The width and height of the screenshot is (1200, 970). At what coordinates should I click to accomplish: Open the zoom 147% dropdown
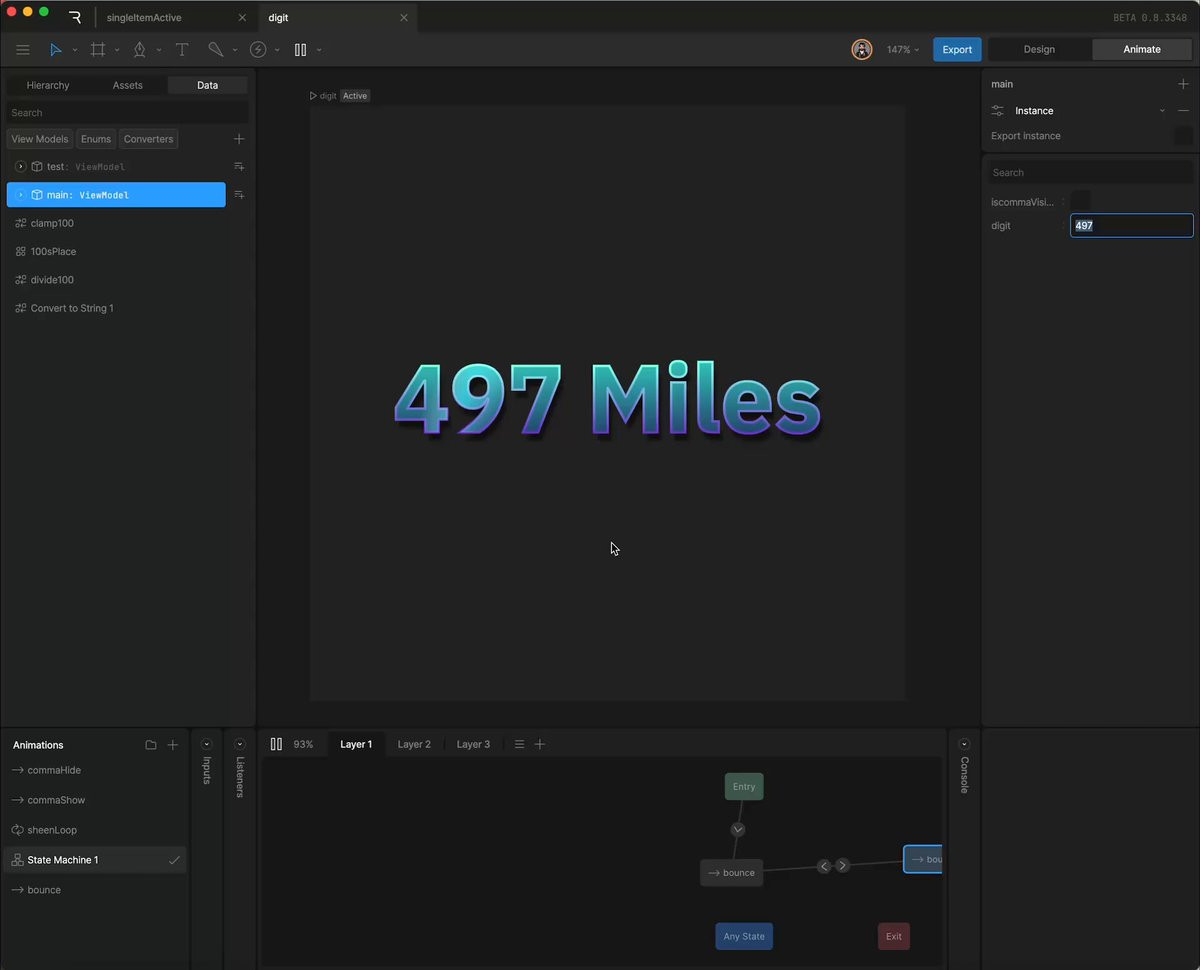[x=902, y=50]
